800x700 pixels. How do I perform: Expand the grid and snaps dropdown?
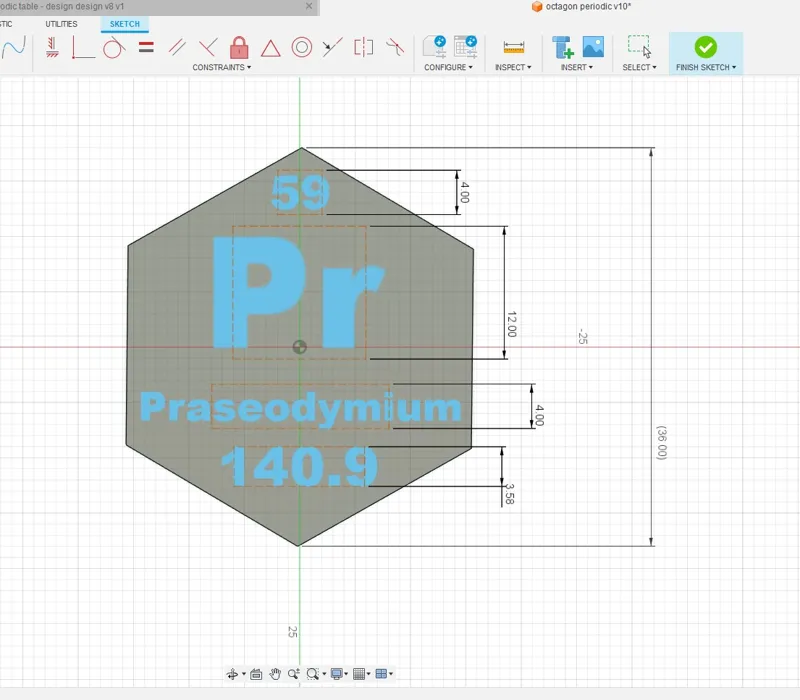pyautogui.click(x=362, y=674)
